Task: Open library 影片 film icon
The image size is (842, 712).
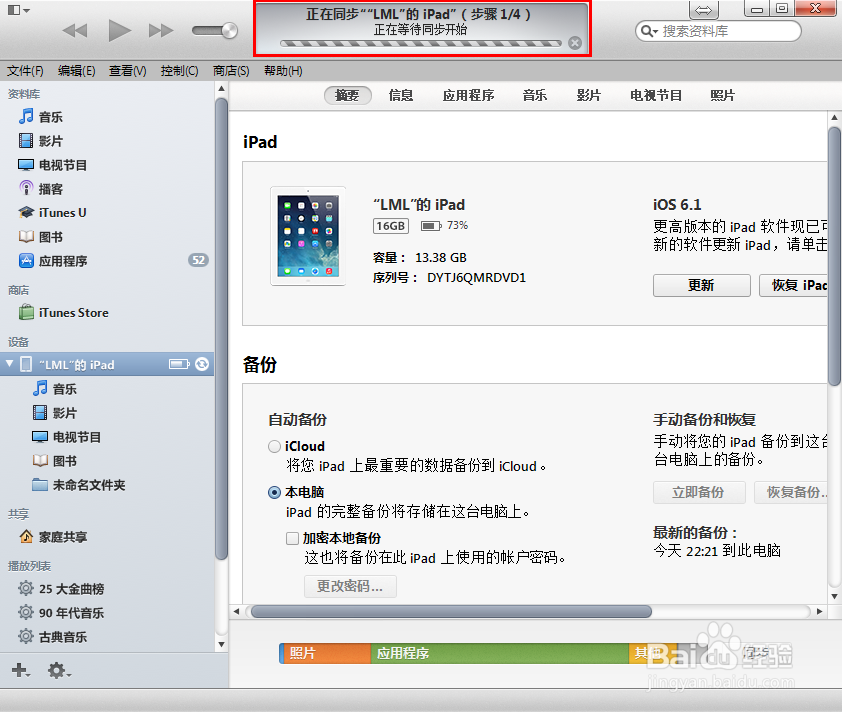Action: point(26,141)
